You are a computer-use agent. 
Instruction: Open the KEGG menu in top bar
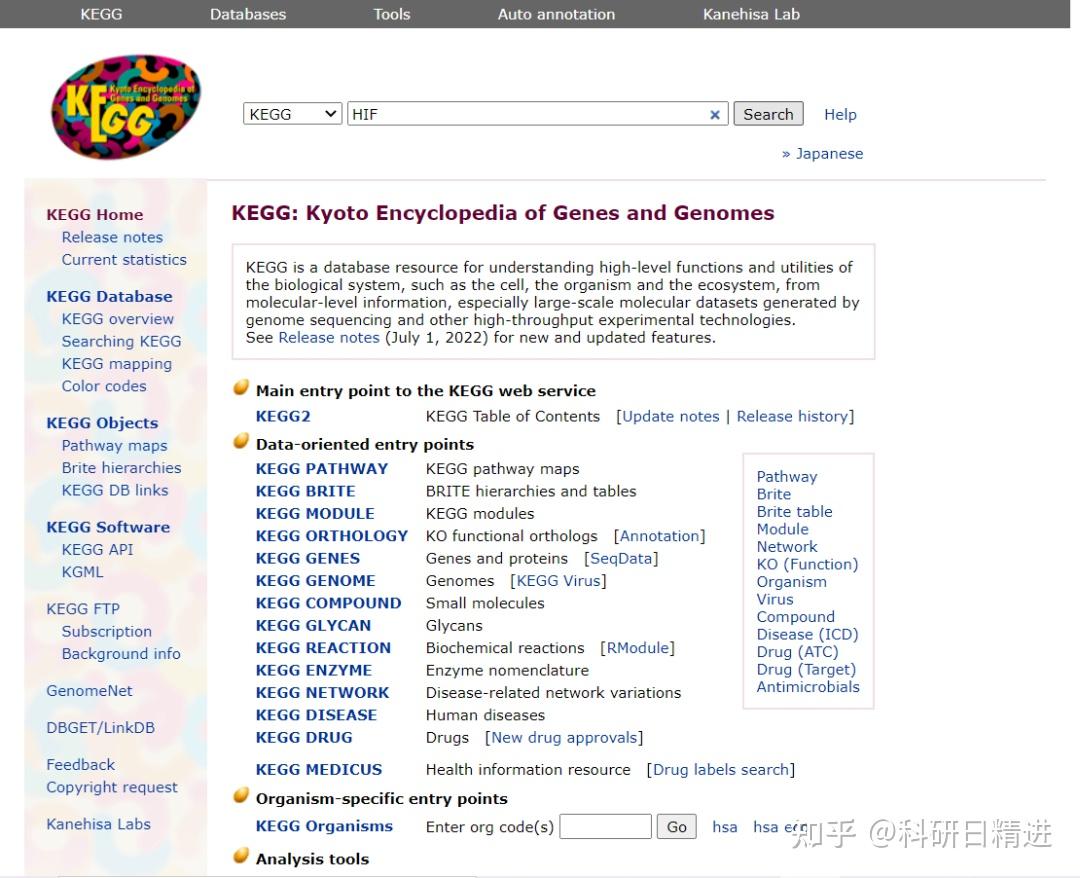click(x=101, y=14)
